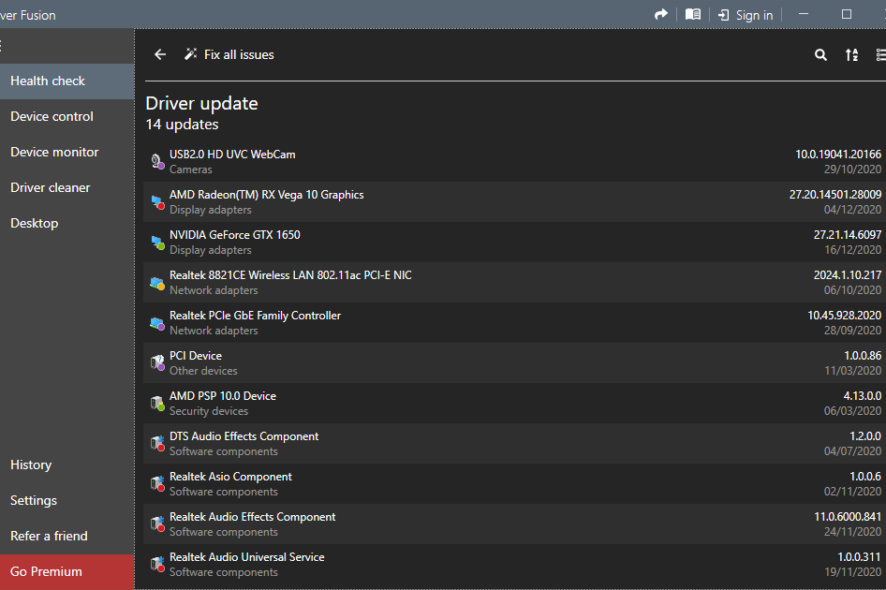Open Device control in the sidebar
Image resolution: width=886 pixels, height=590 pixels.
(x=67, y=116)
